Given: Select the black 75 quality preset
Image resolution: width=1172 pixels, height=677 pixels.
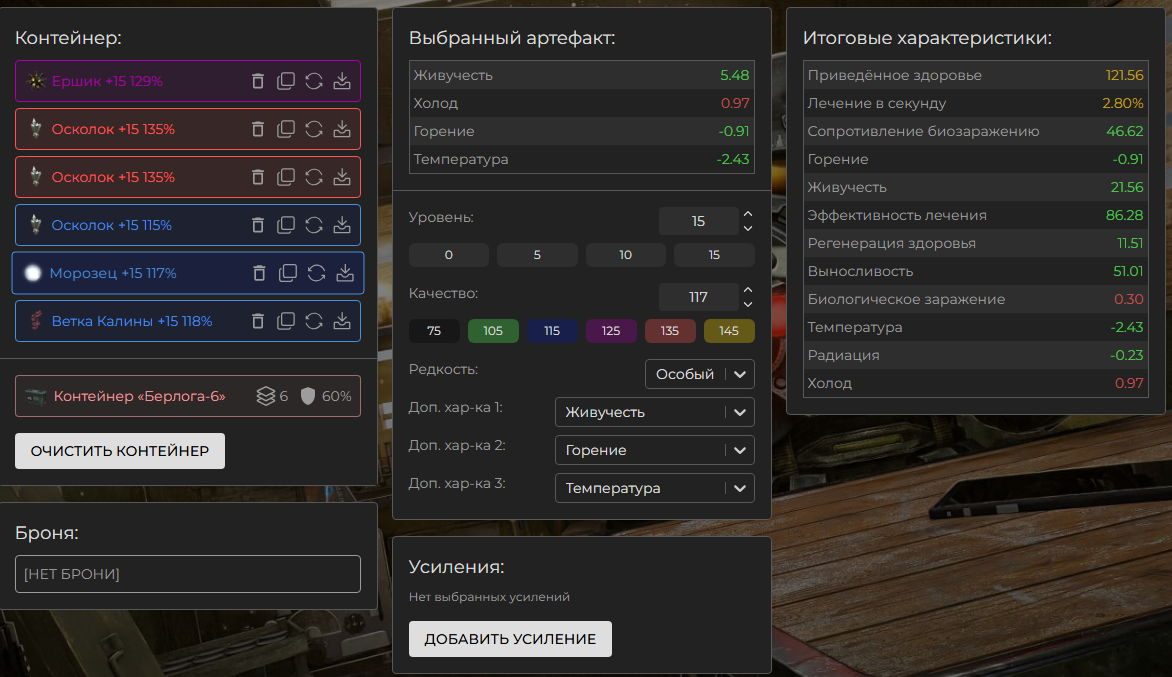Looking at the screenshot, I should pyautogui.click(x=434, y=331).
